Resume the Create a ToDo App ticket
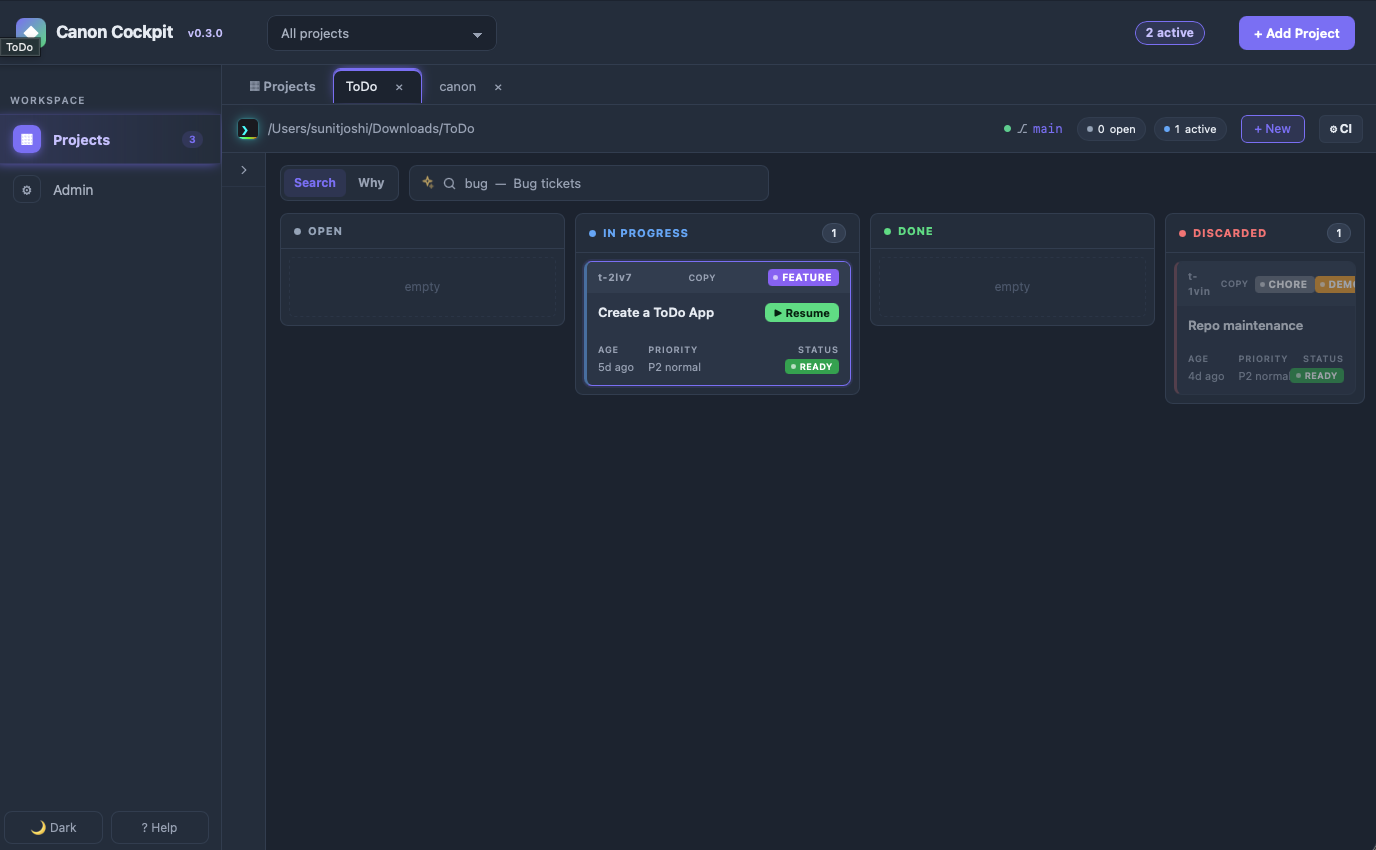Viewport: 1376px width, 850px height. click(802, 313)
